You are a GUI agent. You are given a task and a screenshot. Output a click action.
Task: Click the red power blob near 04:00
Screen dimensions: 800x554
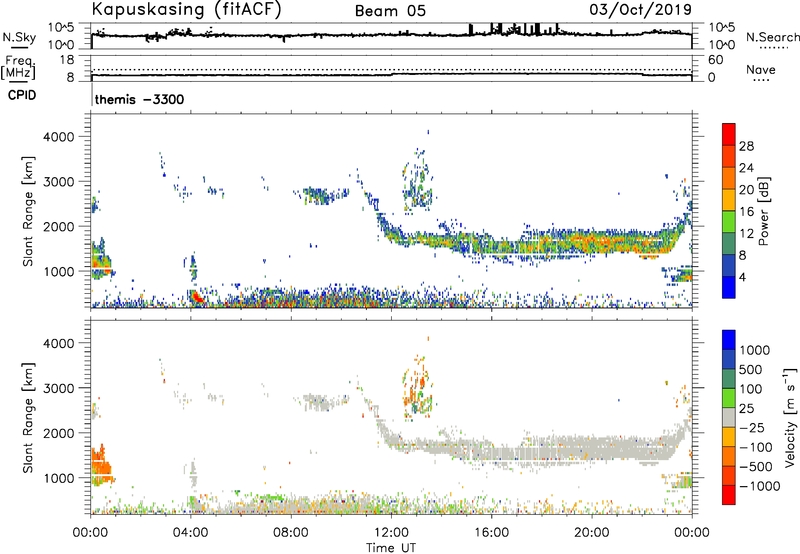(x=197, y=297)
